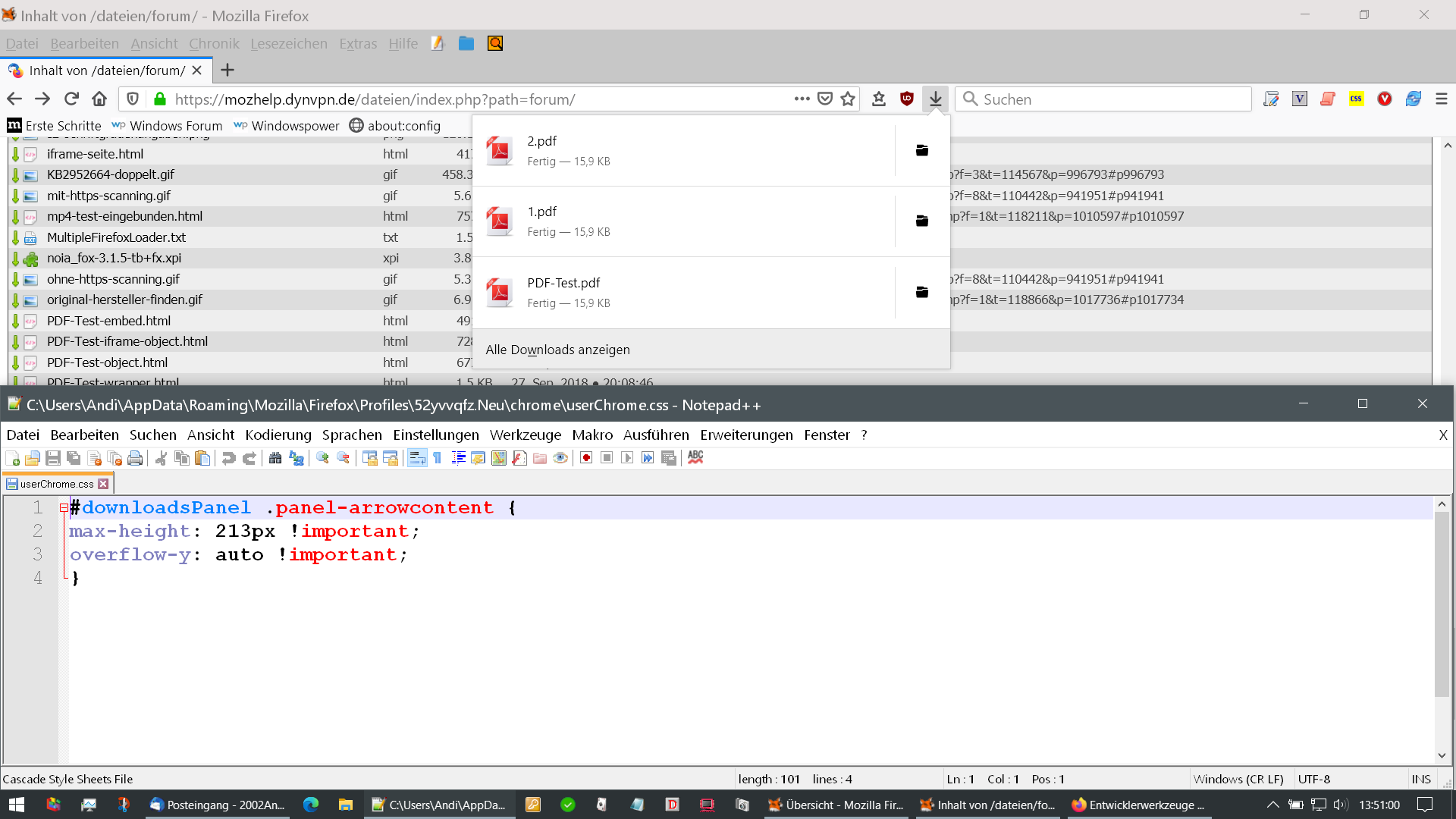Open the Kodierung menu in Notepad++

pyautogui.click(x=278, y=435)
